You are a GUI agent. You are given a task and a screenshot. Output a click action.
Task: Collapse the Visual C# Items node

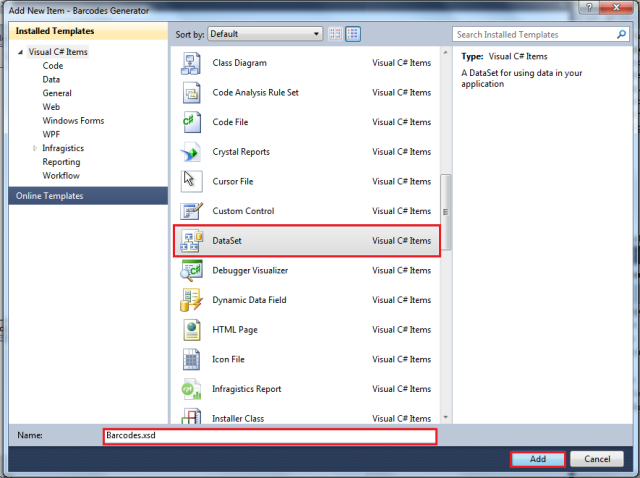coord(20,52)
